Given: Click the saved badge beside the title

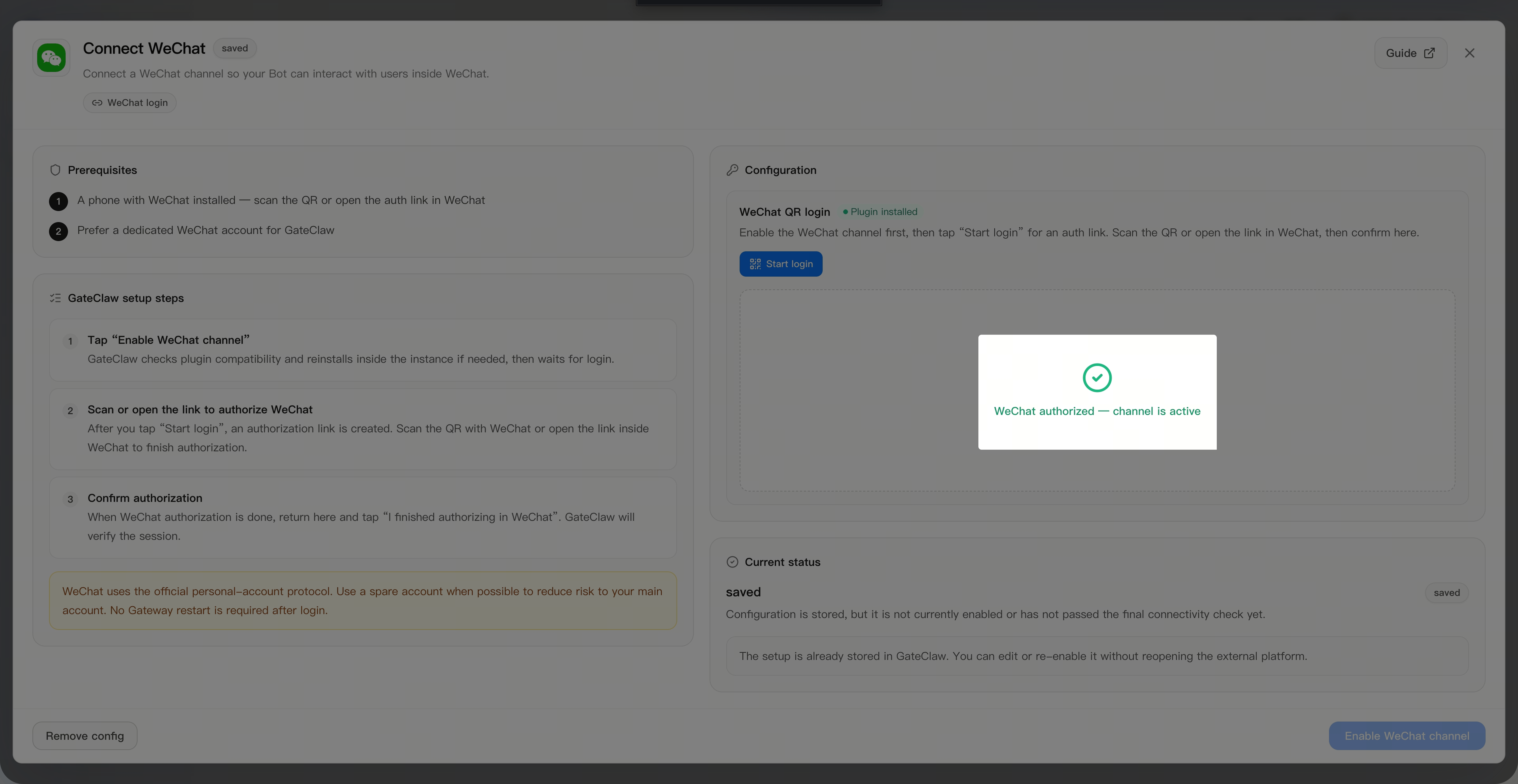Looking at the screenshot, I should tap(235, 48).
